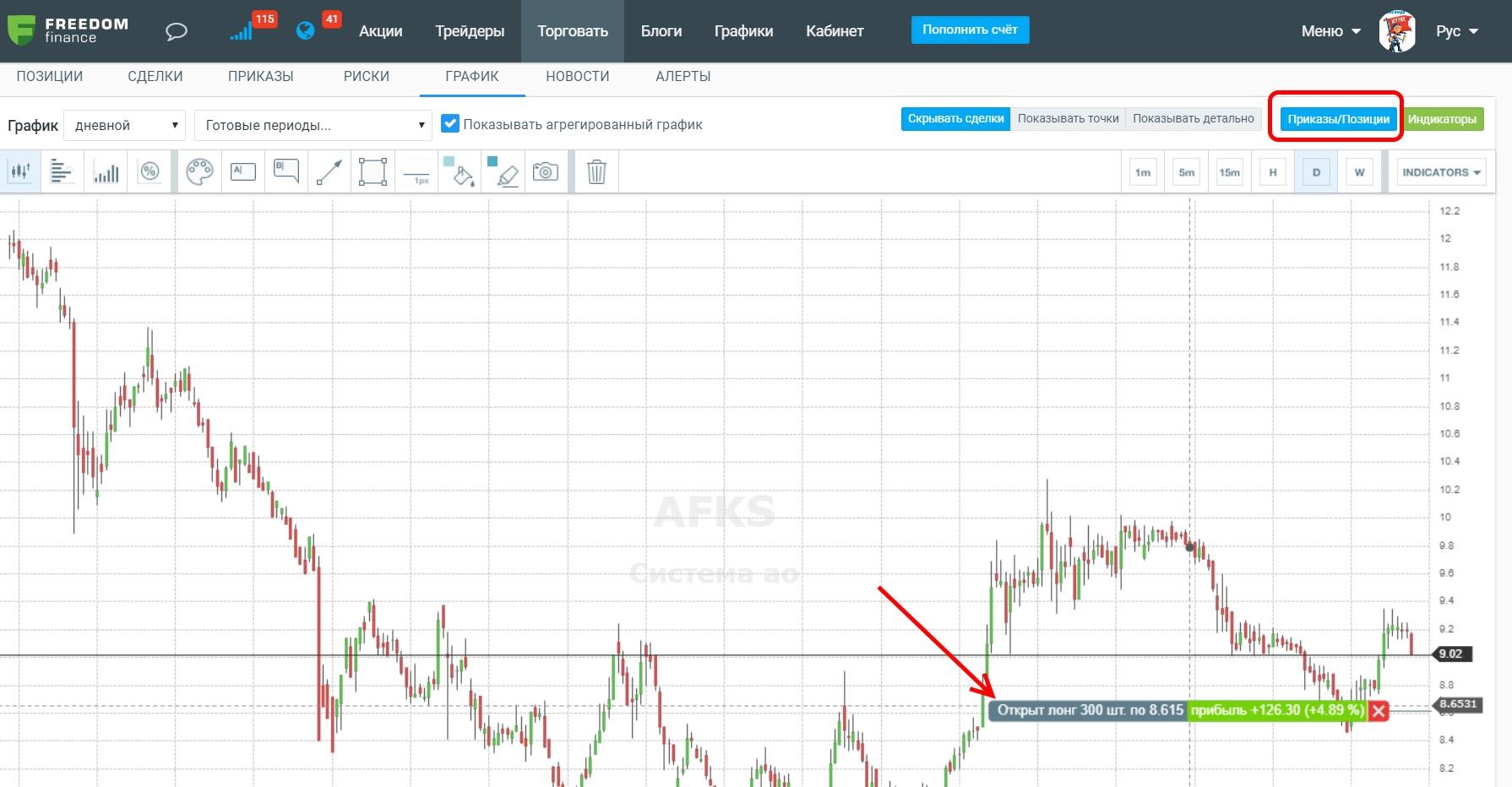Open the user avatar profile
Screen dimensions: 1512x787
[x=1396, y=31]
